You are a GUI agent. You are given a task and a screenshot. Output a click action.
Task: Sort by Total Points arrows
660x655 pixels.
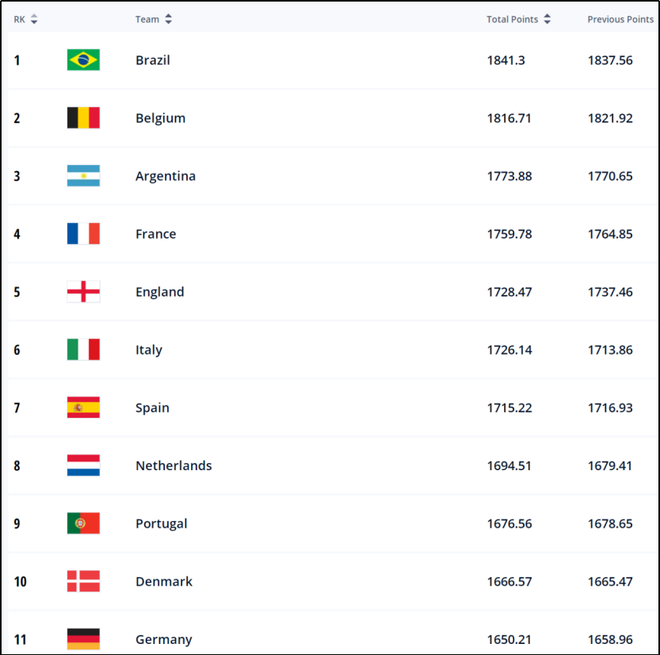click(x=547, y=19)
